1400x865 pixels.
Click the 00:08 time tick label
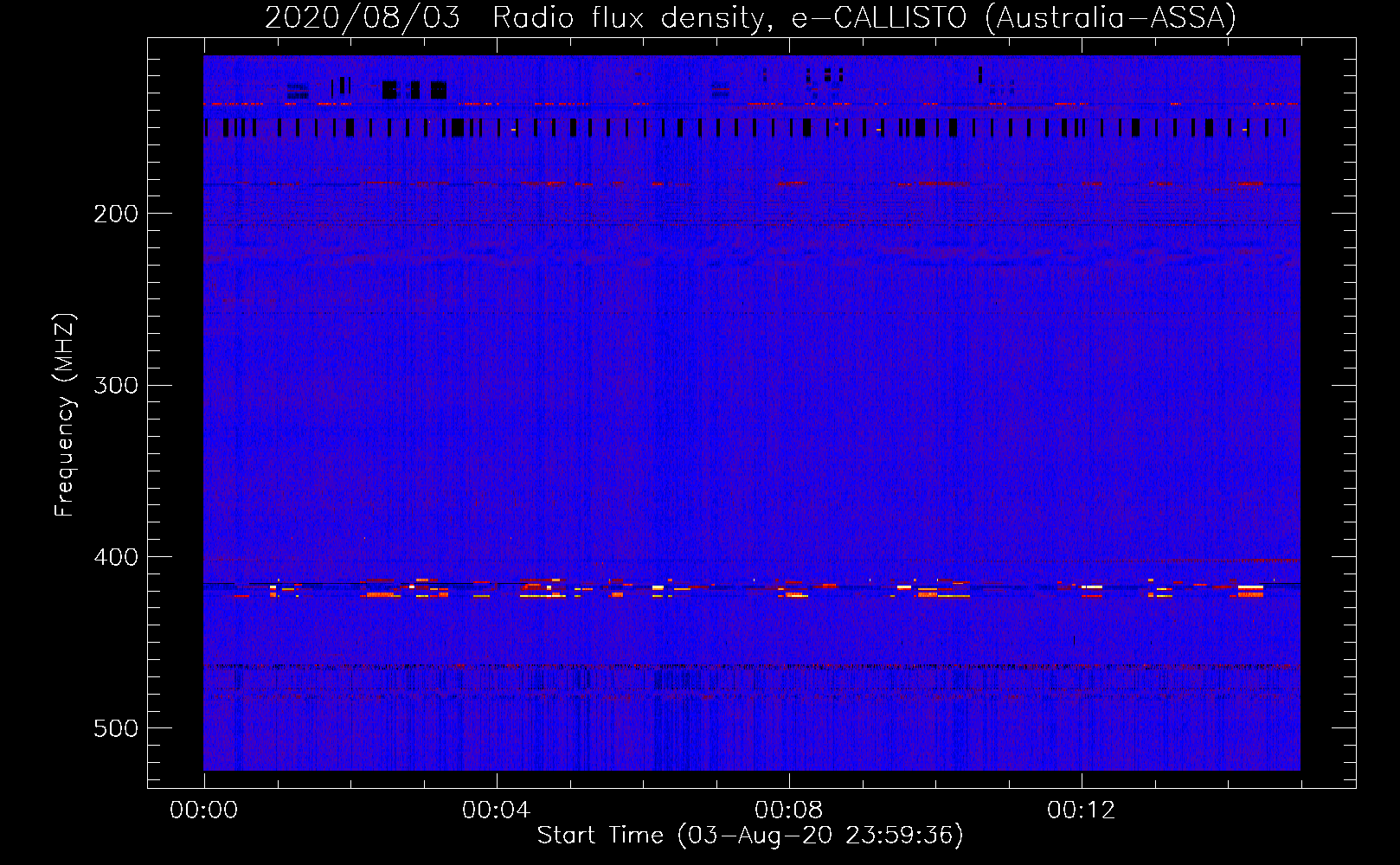[x=788, y=811]
